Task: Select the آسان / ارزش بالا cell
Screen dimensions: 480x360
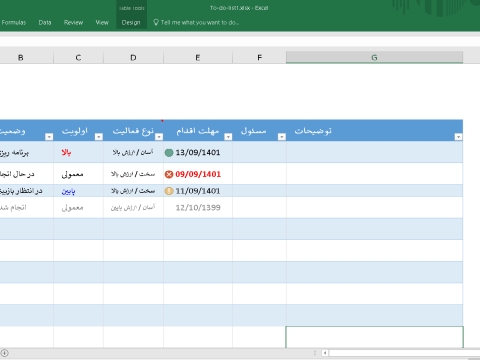Action: click(x=133, y=152)
